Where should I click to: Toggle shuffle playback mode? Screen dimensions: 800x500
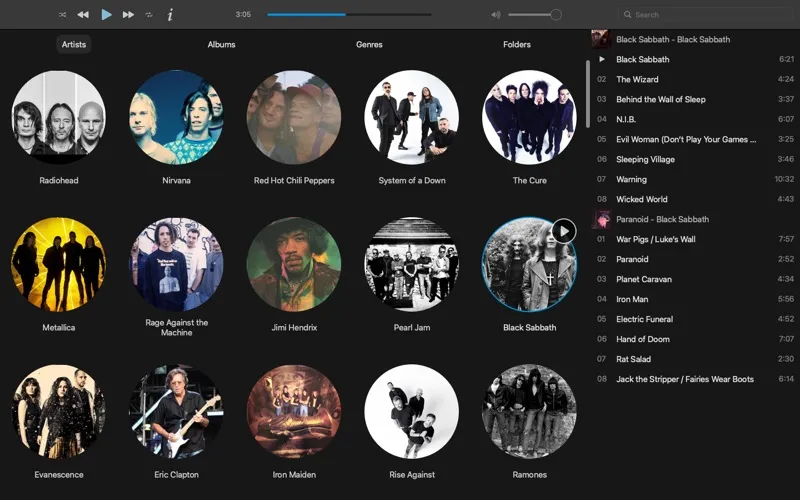(x=62, y=15)
